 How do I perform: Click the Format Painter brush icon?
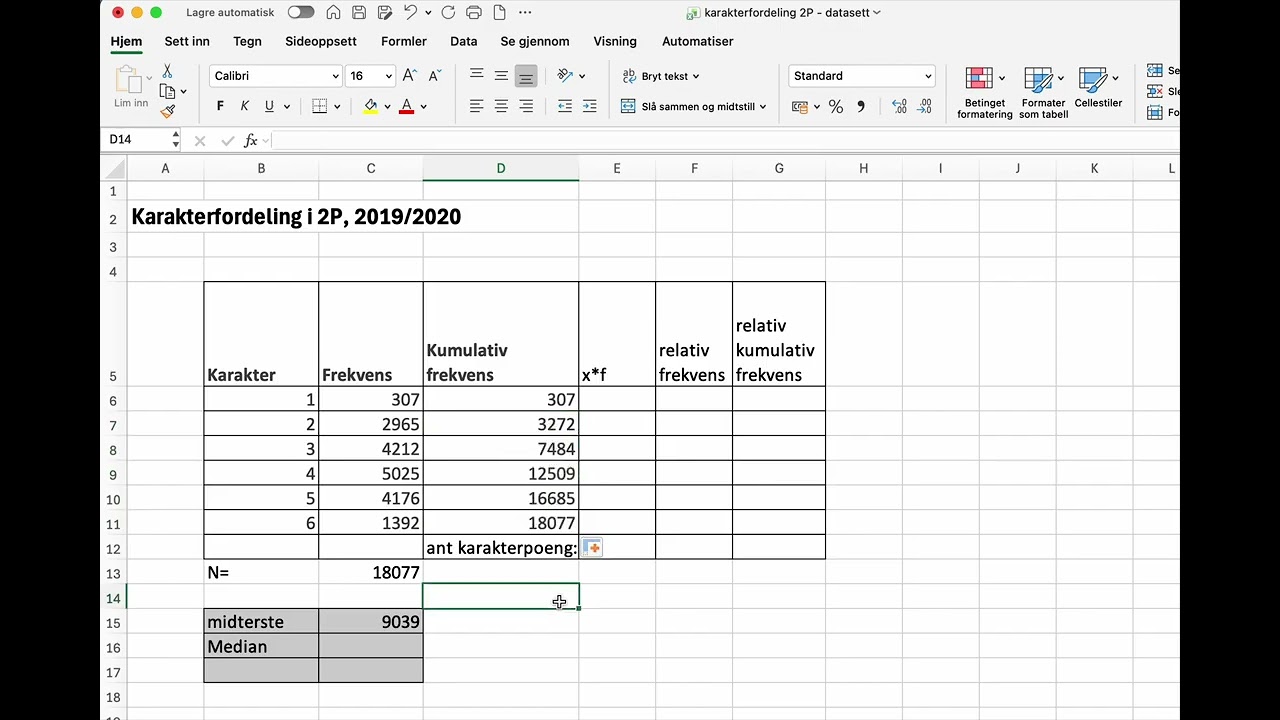click(x=167, y=111)
